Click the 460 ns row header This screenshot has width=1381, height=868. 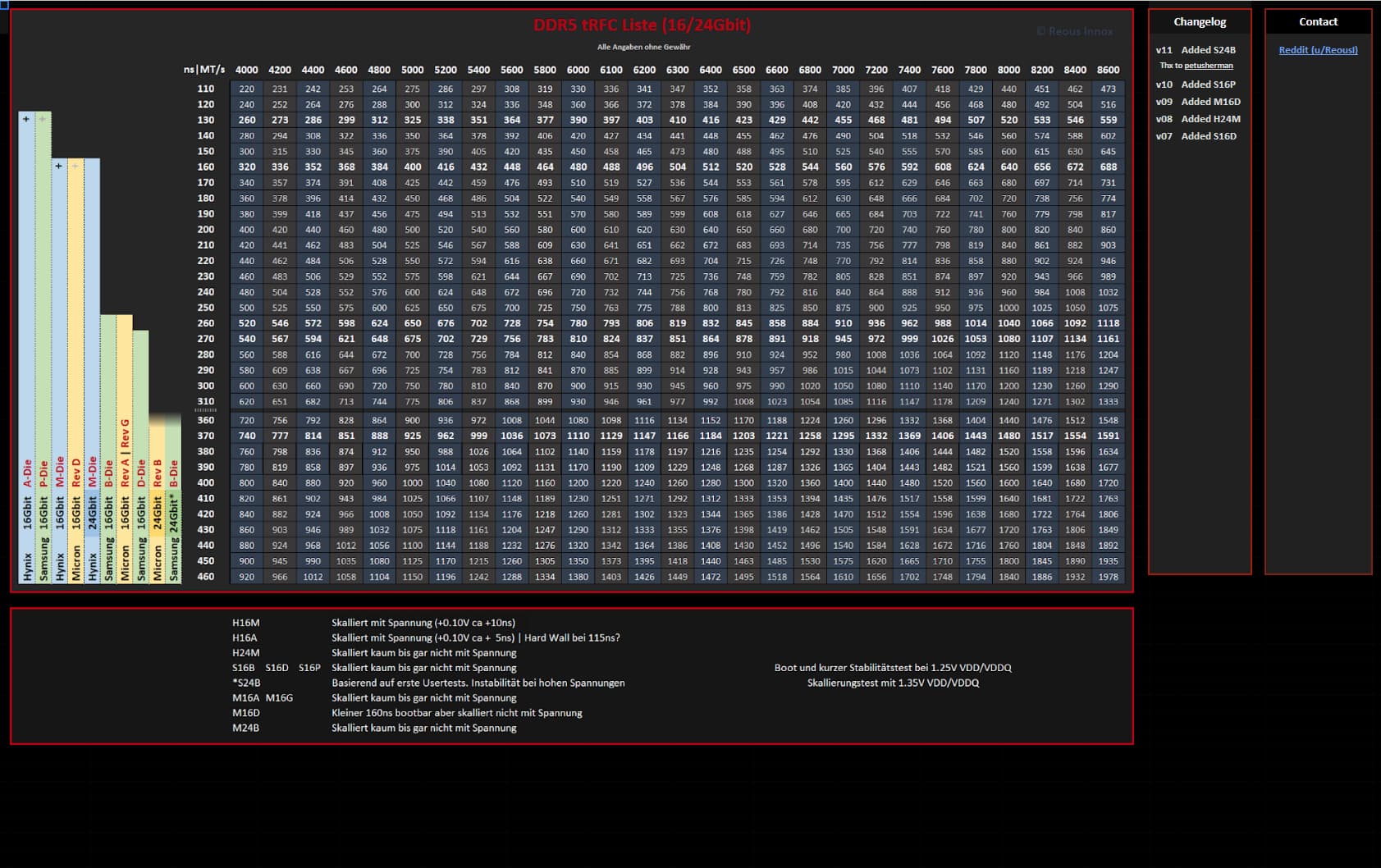[205, 577]
